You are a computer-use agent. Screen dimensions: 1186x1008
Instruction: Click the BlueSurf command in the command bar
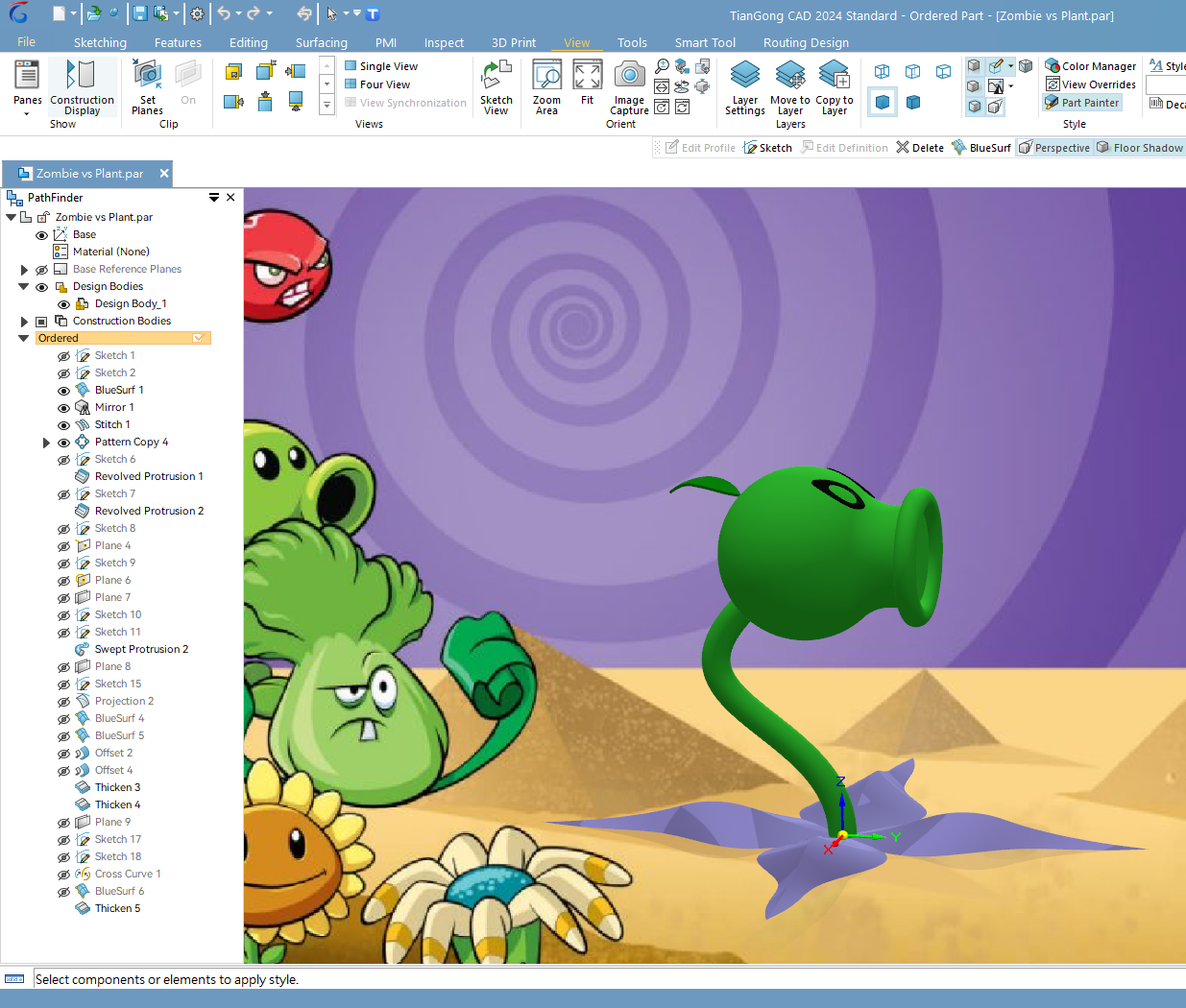981,148
